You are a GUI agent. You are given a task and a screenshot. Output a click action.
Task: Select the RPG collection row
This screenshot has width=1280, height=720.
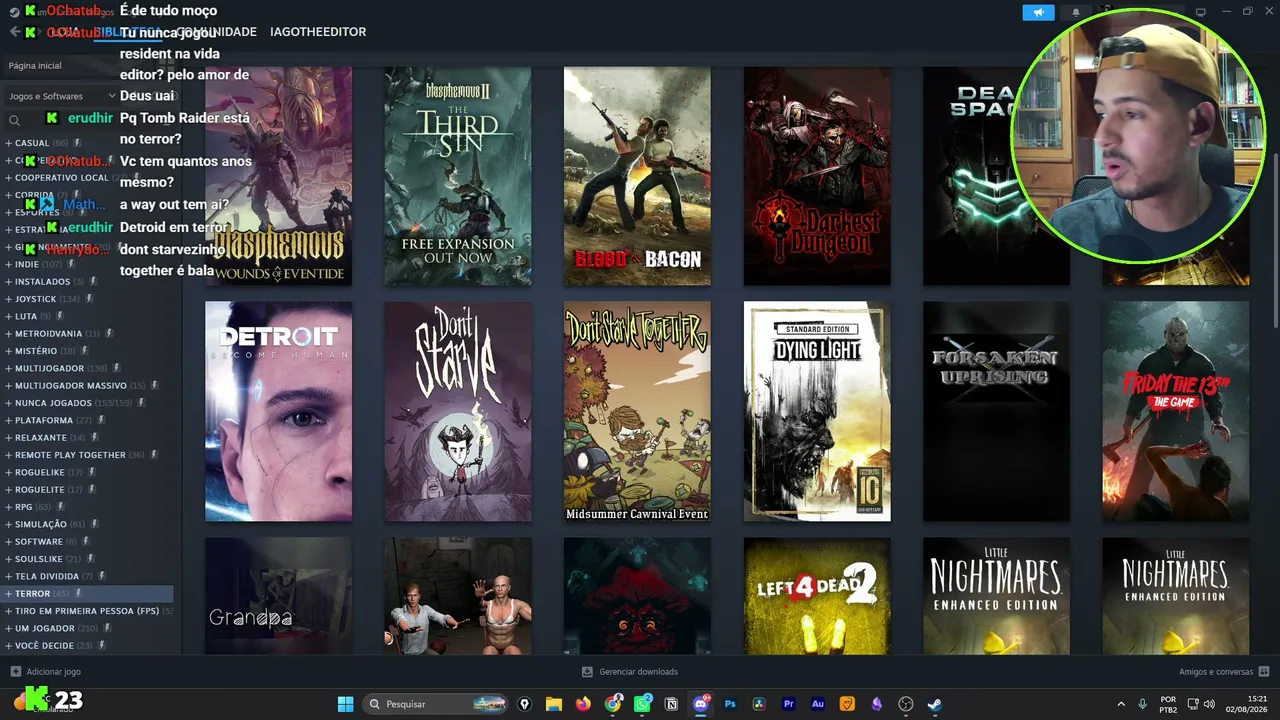coord(88,507)
